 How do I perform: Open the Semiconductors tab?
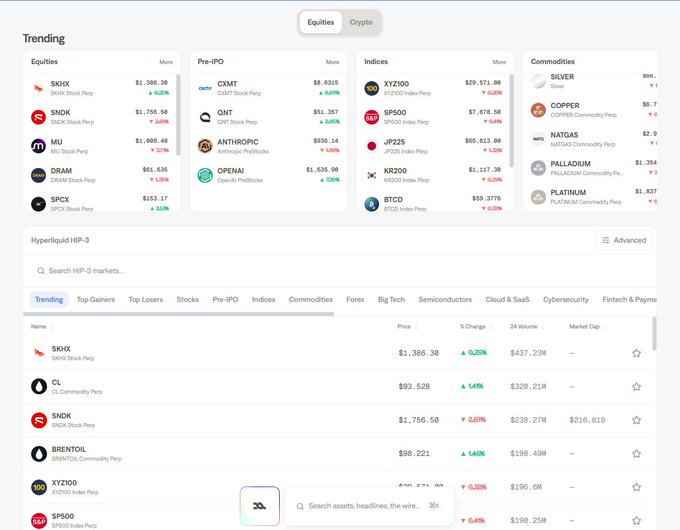coord(445,300)
